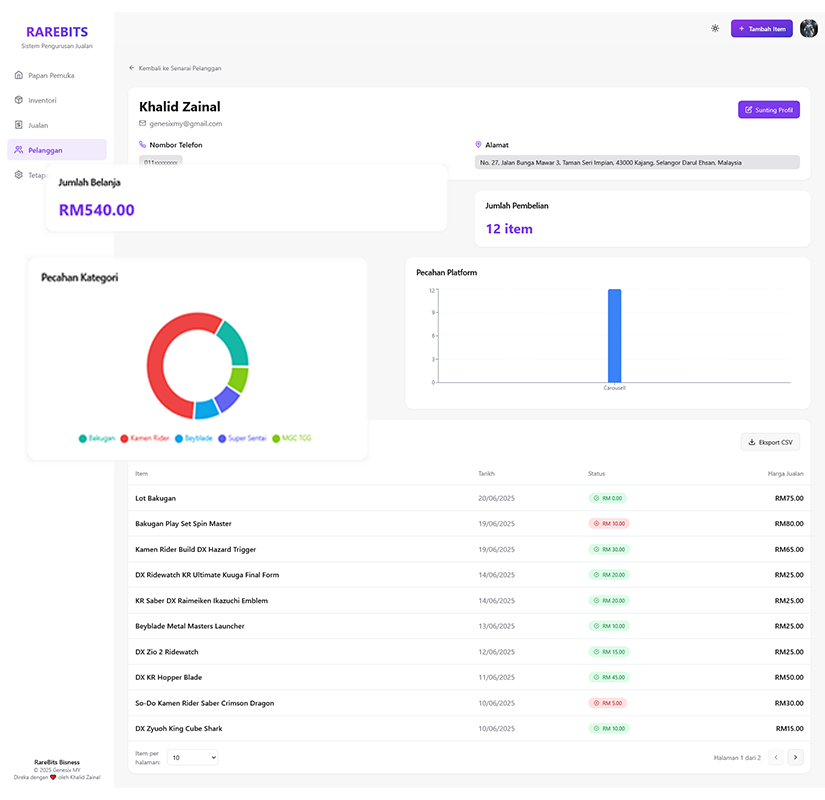Click the envelope icon beside email

click(x=143, y=123)
